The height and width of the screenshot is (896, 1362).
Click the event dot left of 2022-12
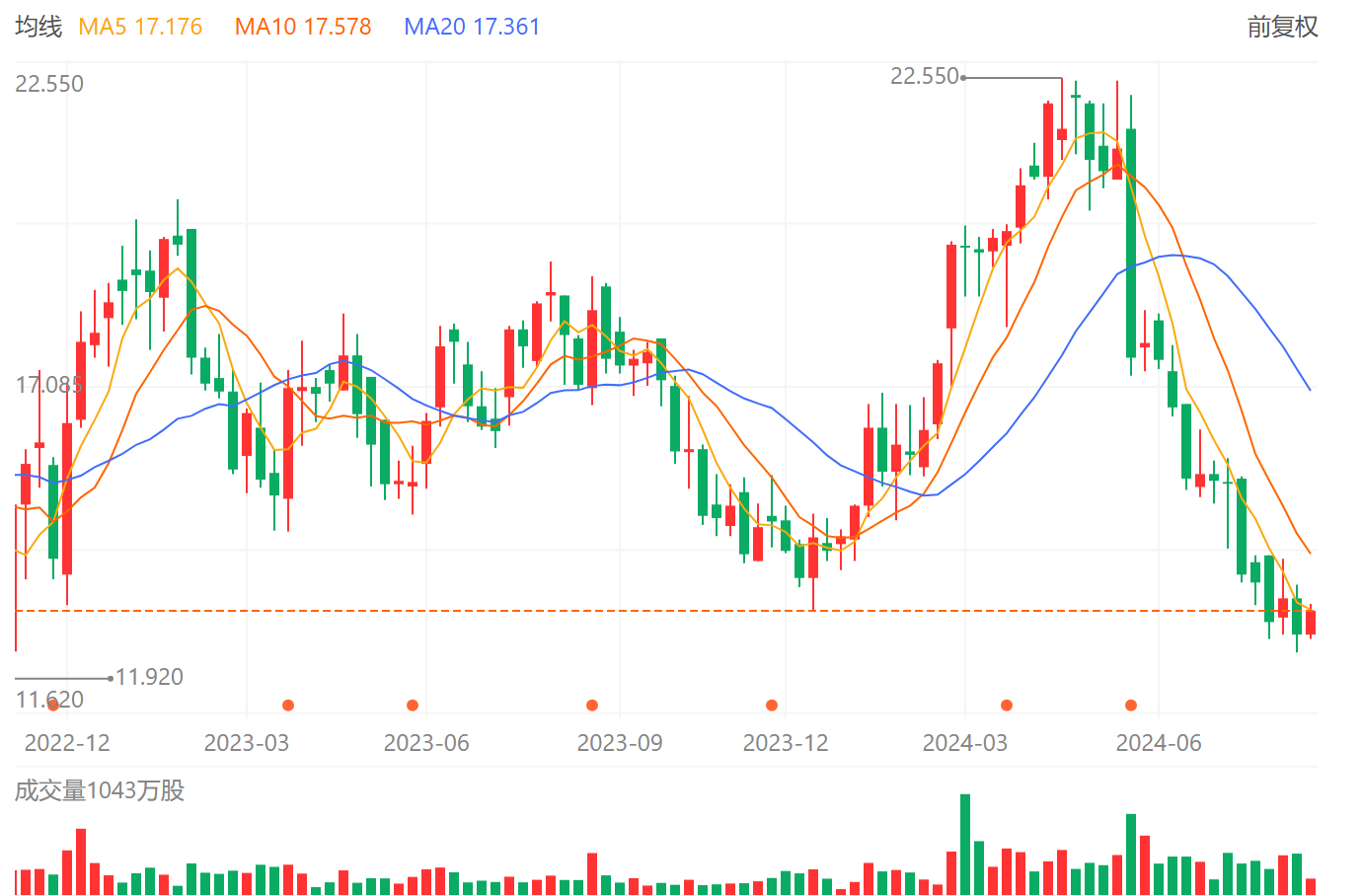point(53,705)
